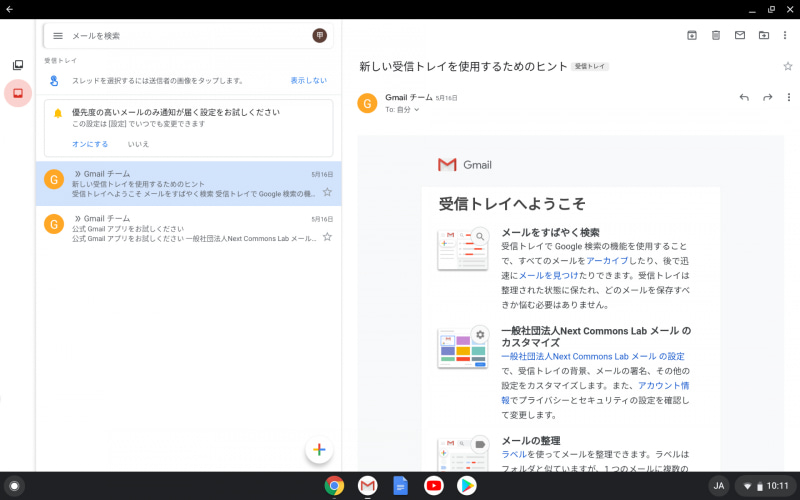
Task: Open 一般社団法人Next Commons Lab メール の設定 link
Action: coord(593,356)
